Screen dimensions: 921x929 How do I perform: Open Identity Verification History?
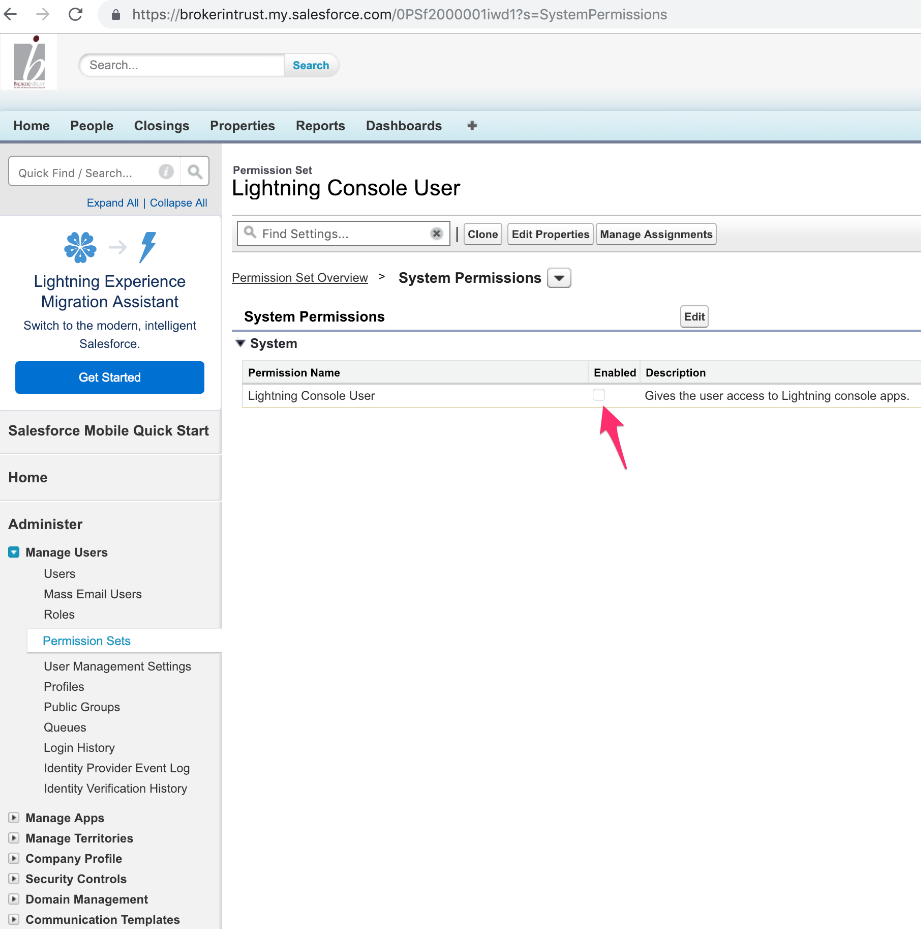[x=116, y=788]
